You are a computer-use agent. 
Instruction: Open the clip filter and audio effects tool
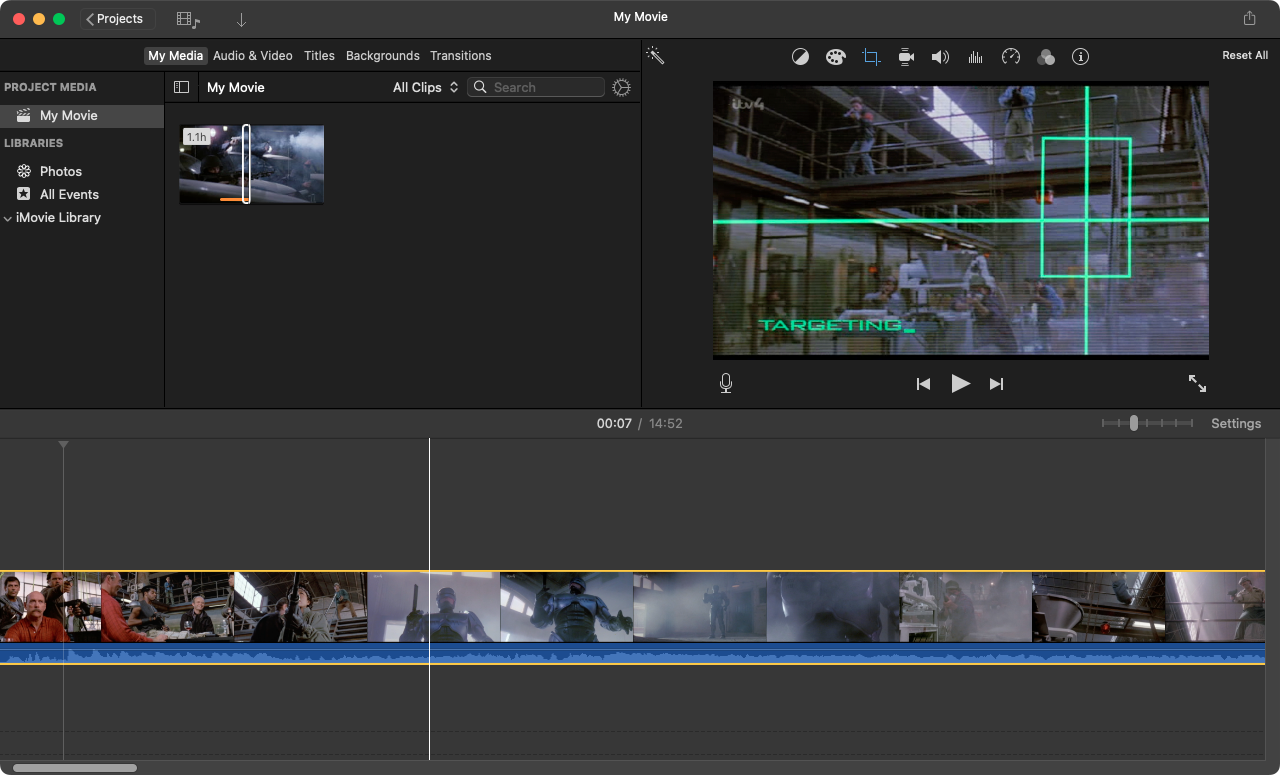(x=1046, y=57)
